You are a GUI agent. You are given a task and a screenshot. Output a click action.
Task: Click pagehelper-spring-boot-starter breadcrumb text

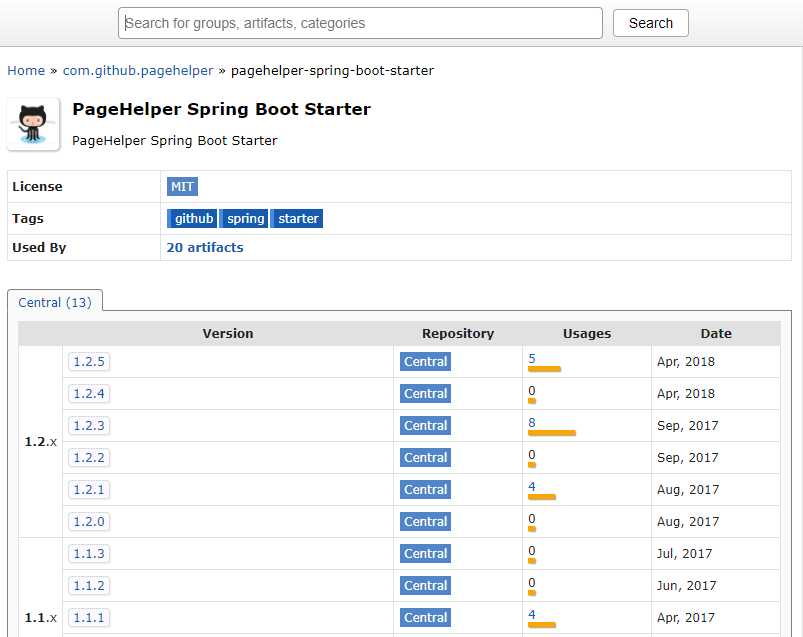pyautogui.click(x=332, y=71)
